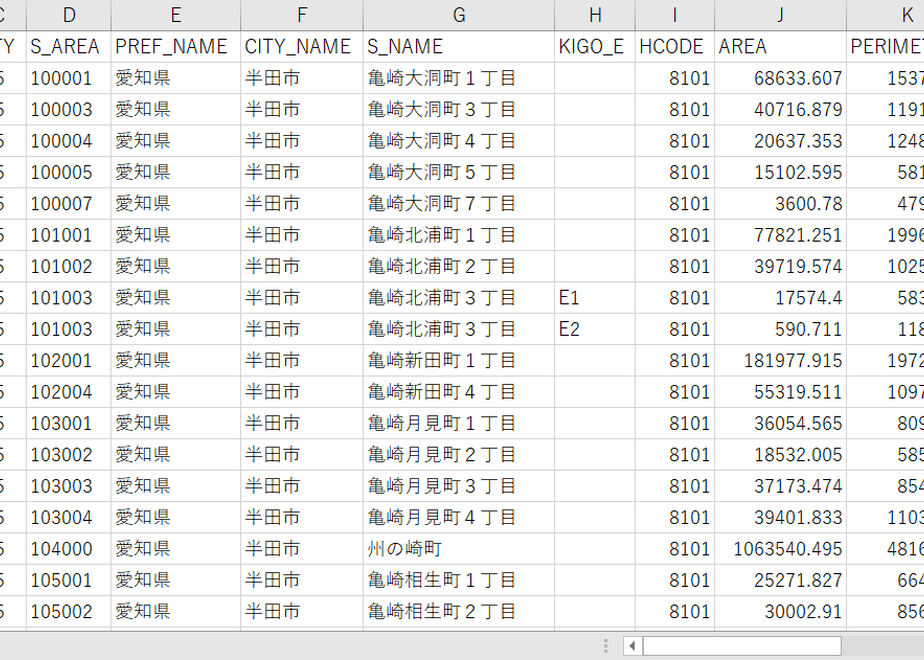
Task: Select AREA value 25271.827
Action: tap(780, 580)
